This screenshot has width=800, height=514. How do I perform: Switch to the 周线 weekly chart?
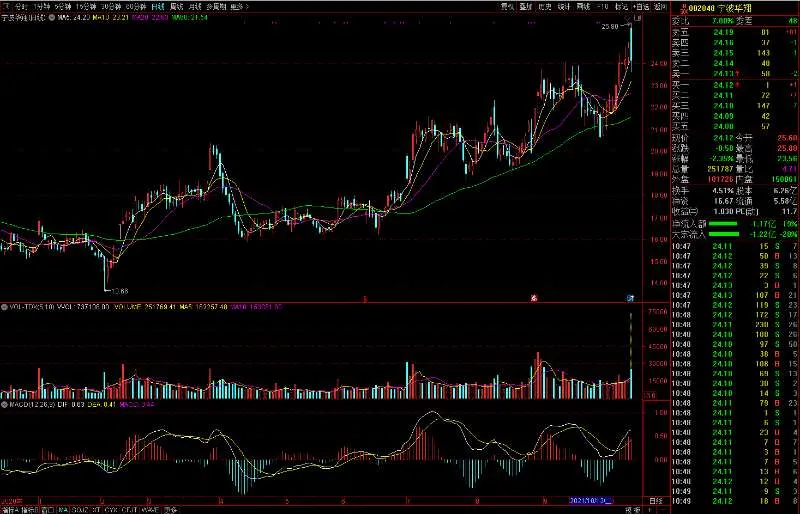coord(177,7)
